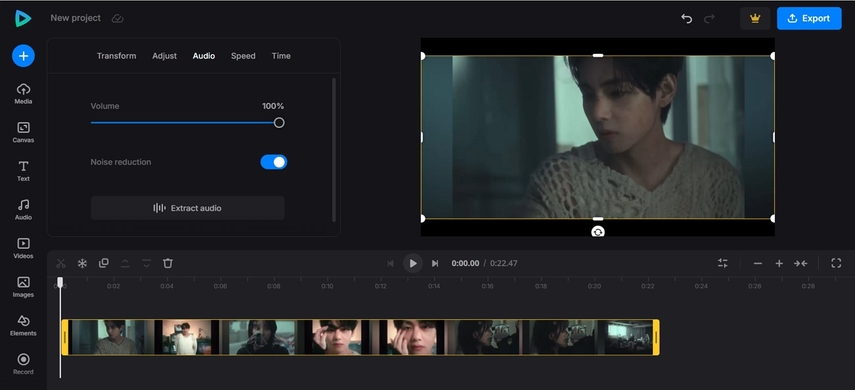Click the Extract audio button

pyautogui.click(x=188, y=208)
